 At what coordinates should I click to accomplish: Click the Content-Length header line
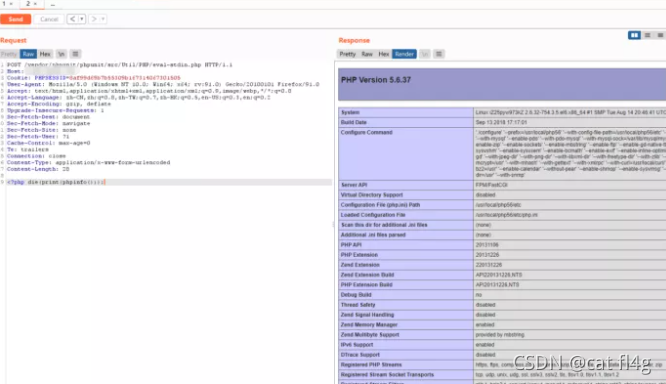(x=37, y=169)
